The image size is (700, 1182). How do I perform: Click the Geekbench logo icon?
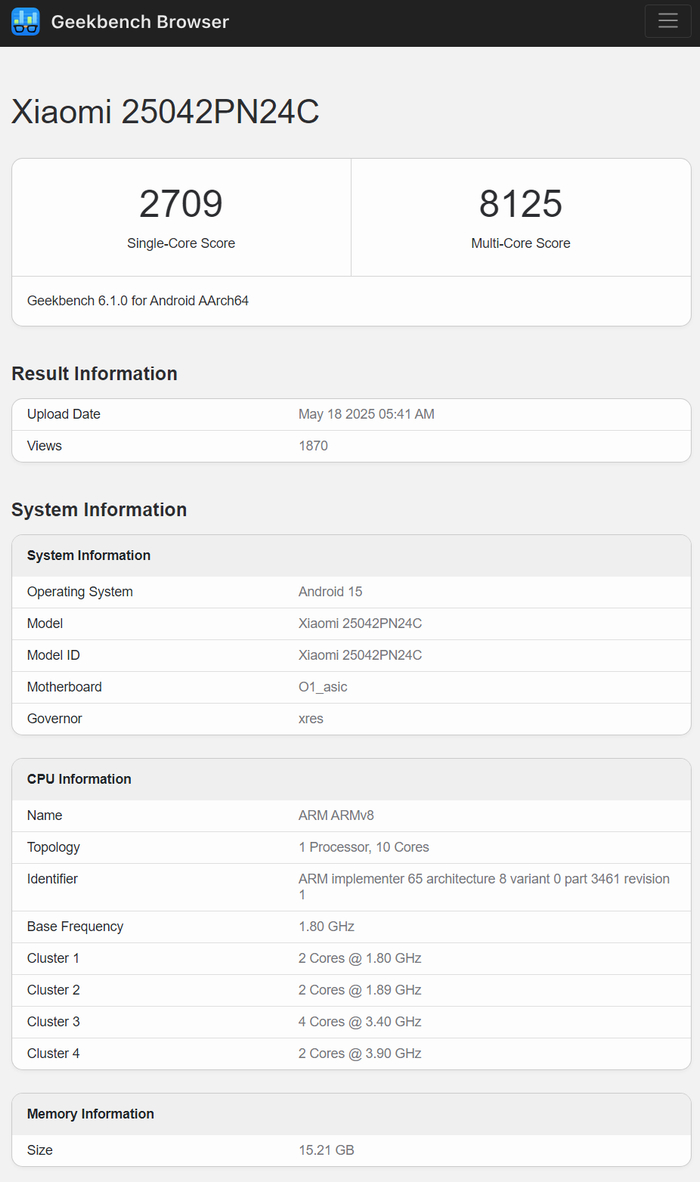25,21
